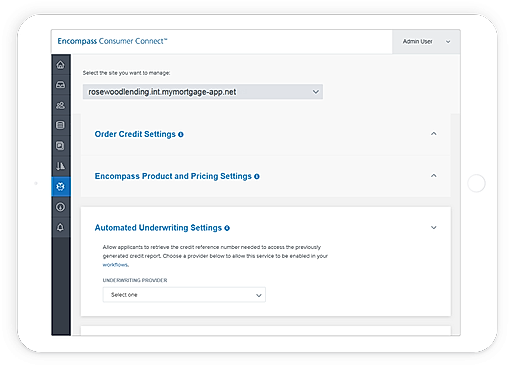Toggle the Order Credit Settings chevron
The image size is (509, 368).
coord(433,134)
